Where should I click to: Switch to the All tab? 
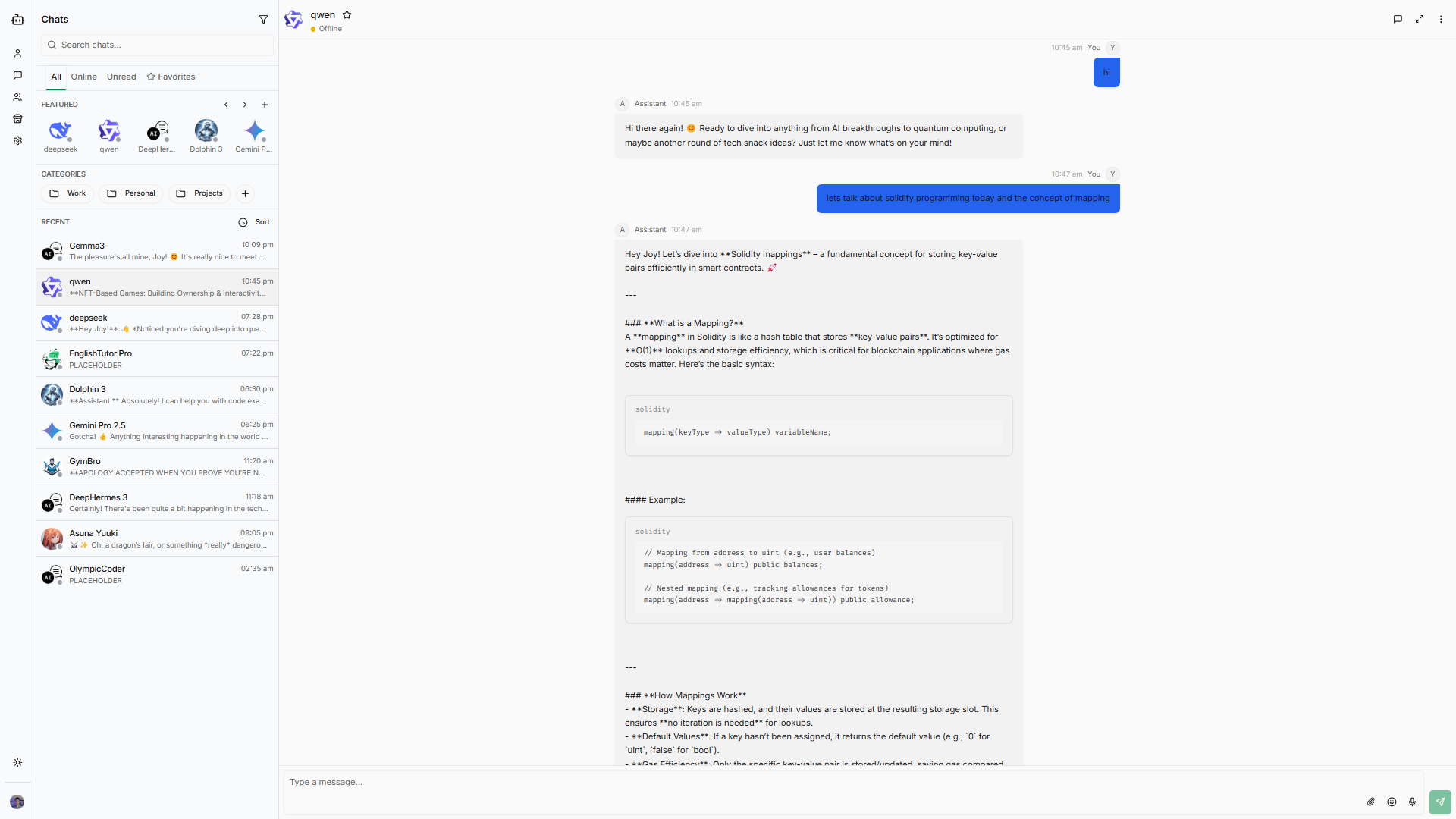coord(56,77)
